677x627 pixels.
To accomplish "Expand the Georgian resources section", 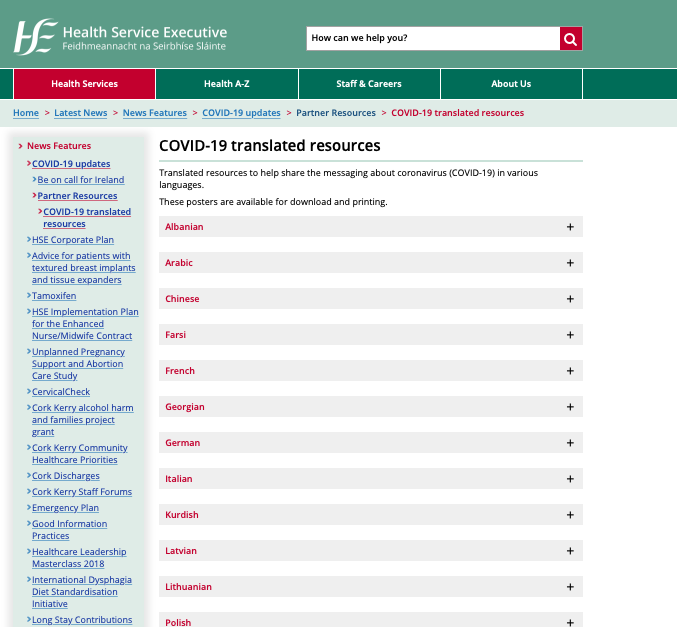I will [x=371, y=407].
